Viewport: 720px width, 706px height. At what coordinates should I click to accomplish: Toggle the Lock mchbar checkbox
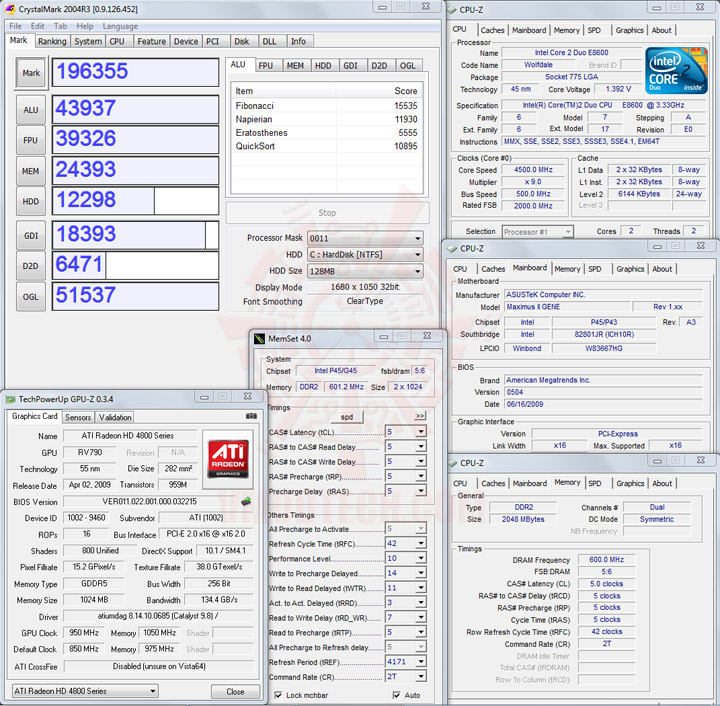pos(277,694)
